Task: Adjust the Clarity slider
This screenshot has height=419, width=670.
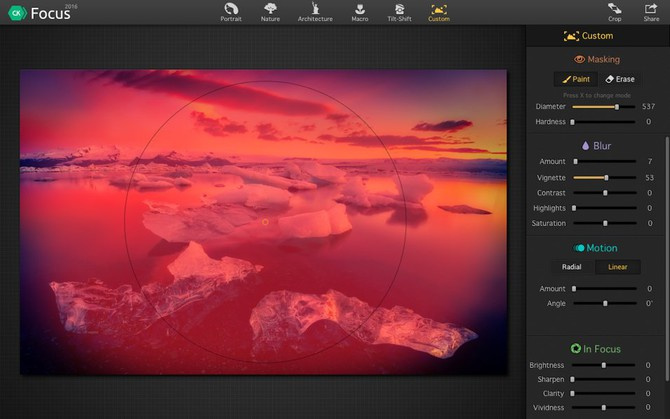Action: pyautogui.click(x=603, y=393)
